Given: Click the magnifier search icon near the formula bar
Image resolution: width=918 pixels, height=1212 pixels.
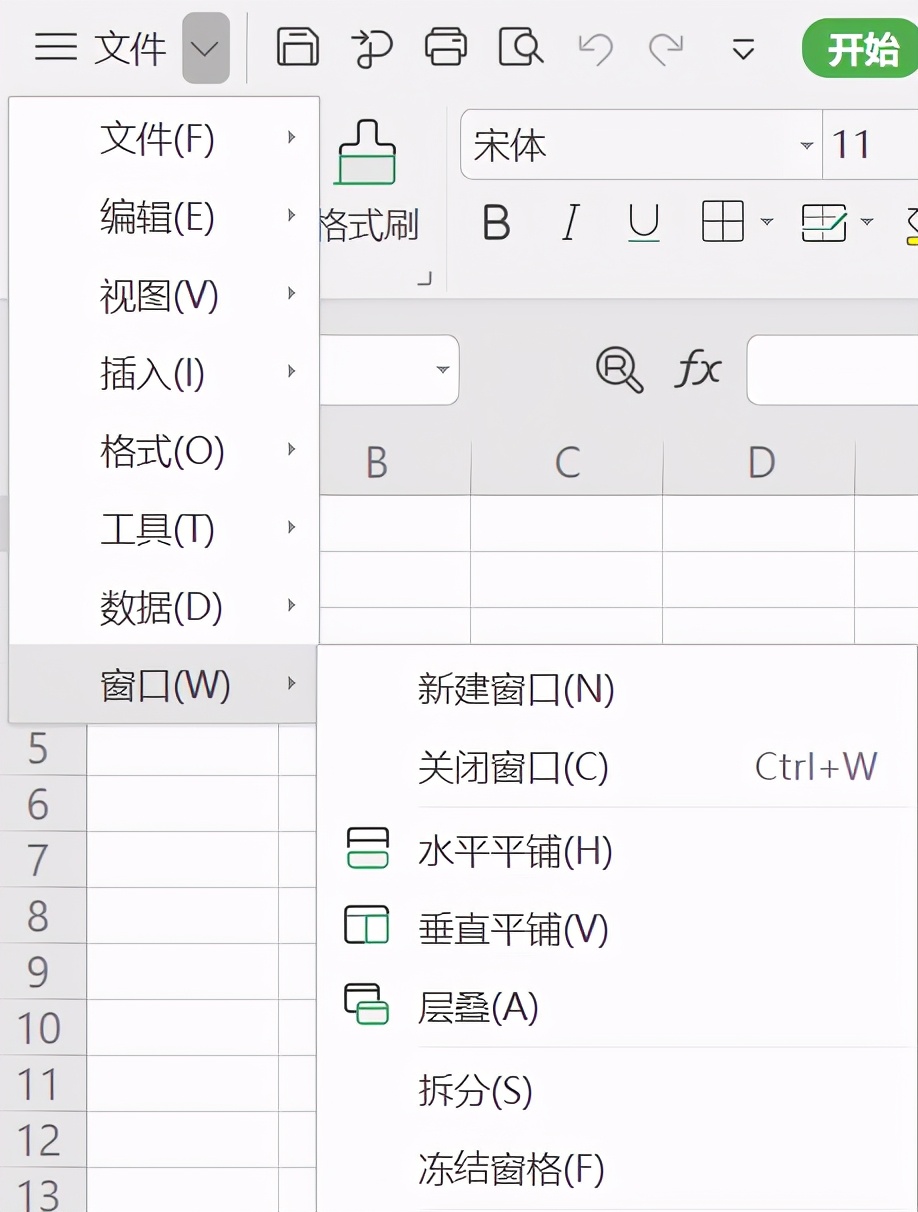Looking at the screenshot, I should [620, 371].
